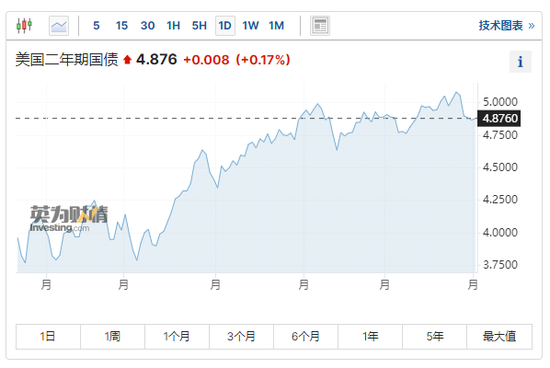This screenshot has height=368, width=550.
Task: Select the 3个月 range tab
Action: (x=241, y=337)
